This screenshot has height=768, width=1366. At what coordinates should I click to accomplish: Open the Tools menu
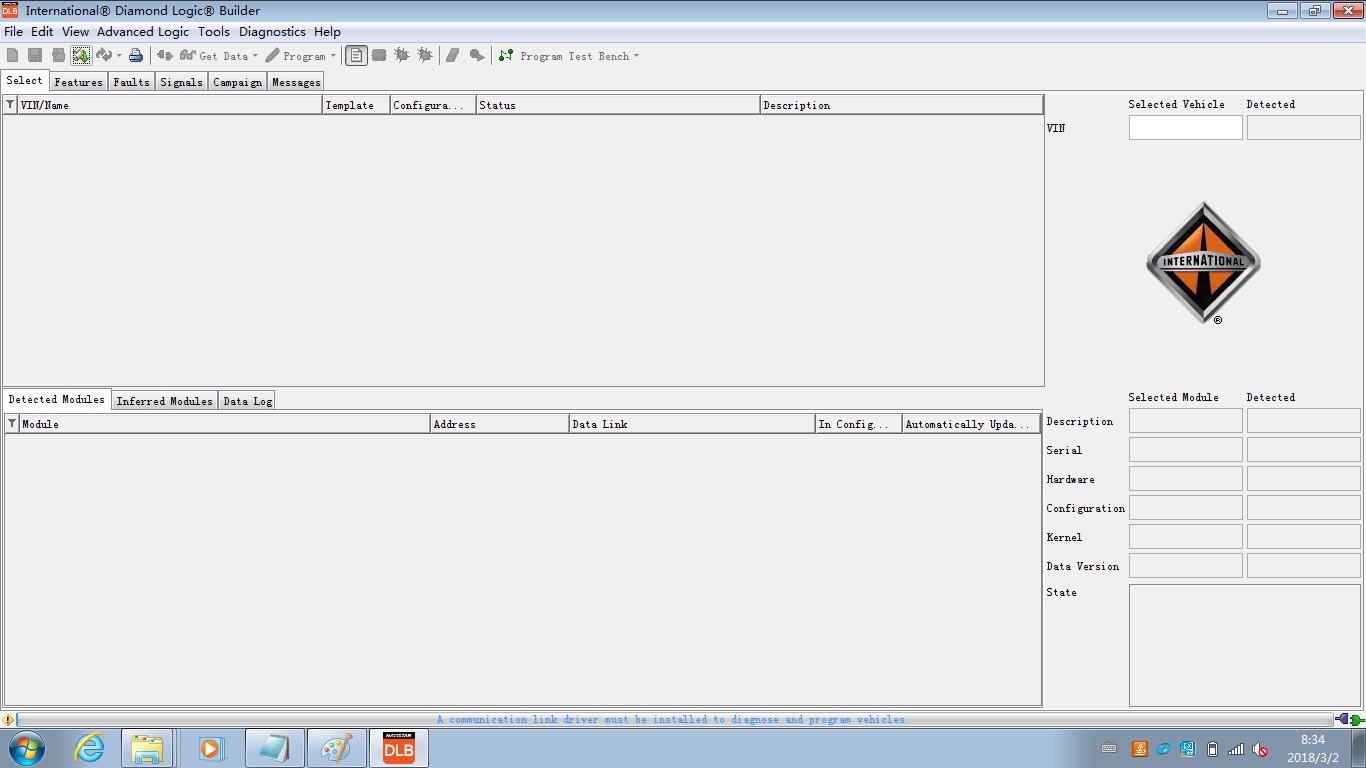pyautogui.click(x=214, y=32)
